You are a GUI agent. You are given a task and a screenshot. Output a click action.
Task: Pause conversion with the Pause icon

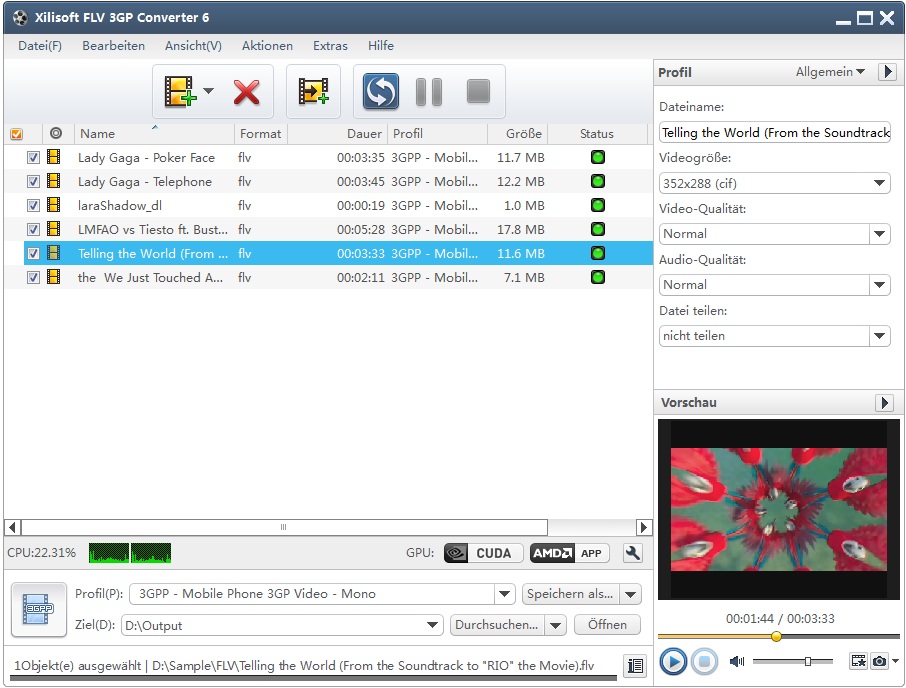[x=429, y=91]
